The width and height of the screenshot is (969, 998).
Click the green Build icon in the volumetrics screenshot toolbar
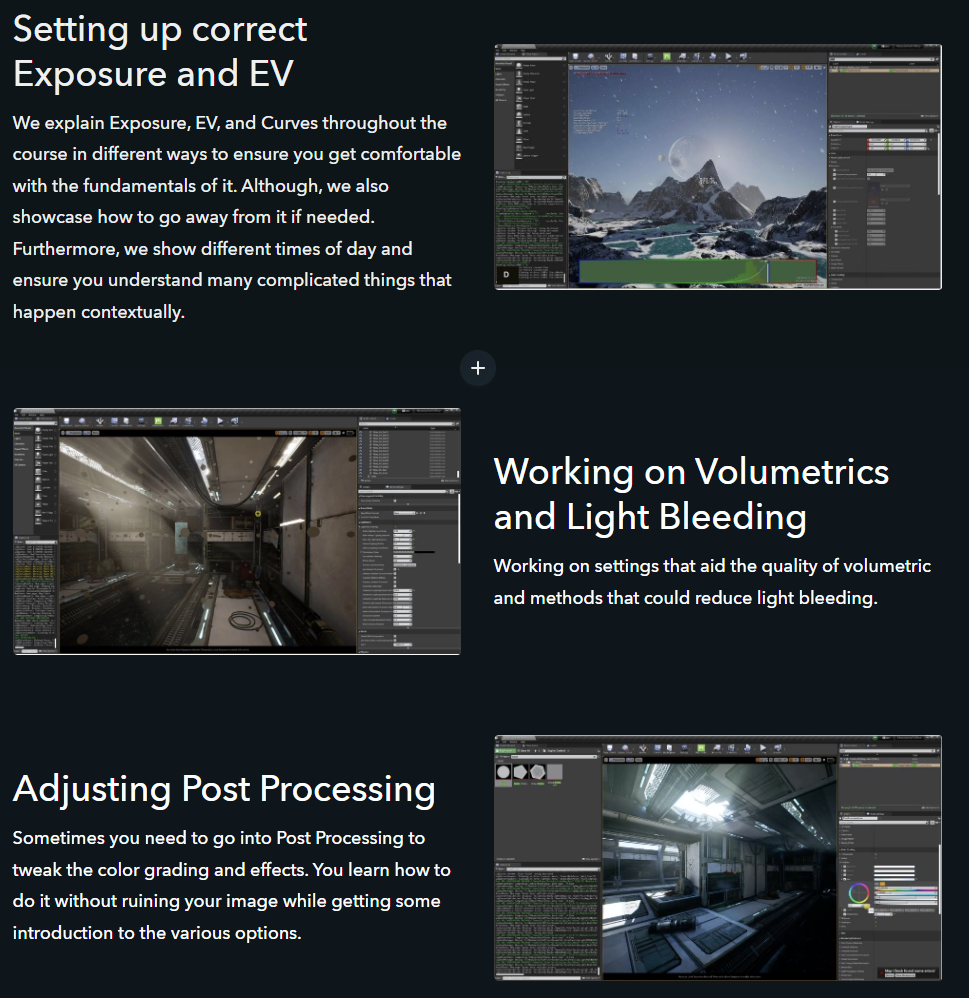[158, 422]
